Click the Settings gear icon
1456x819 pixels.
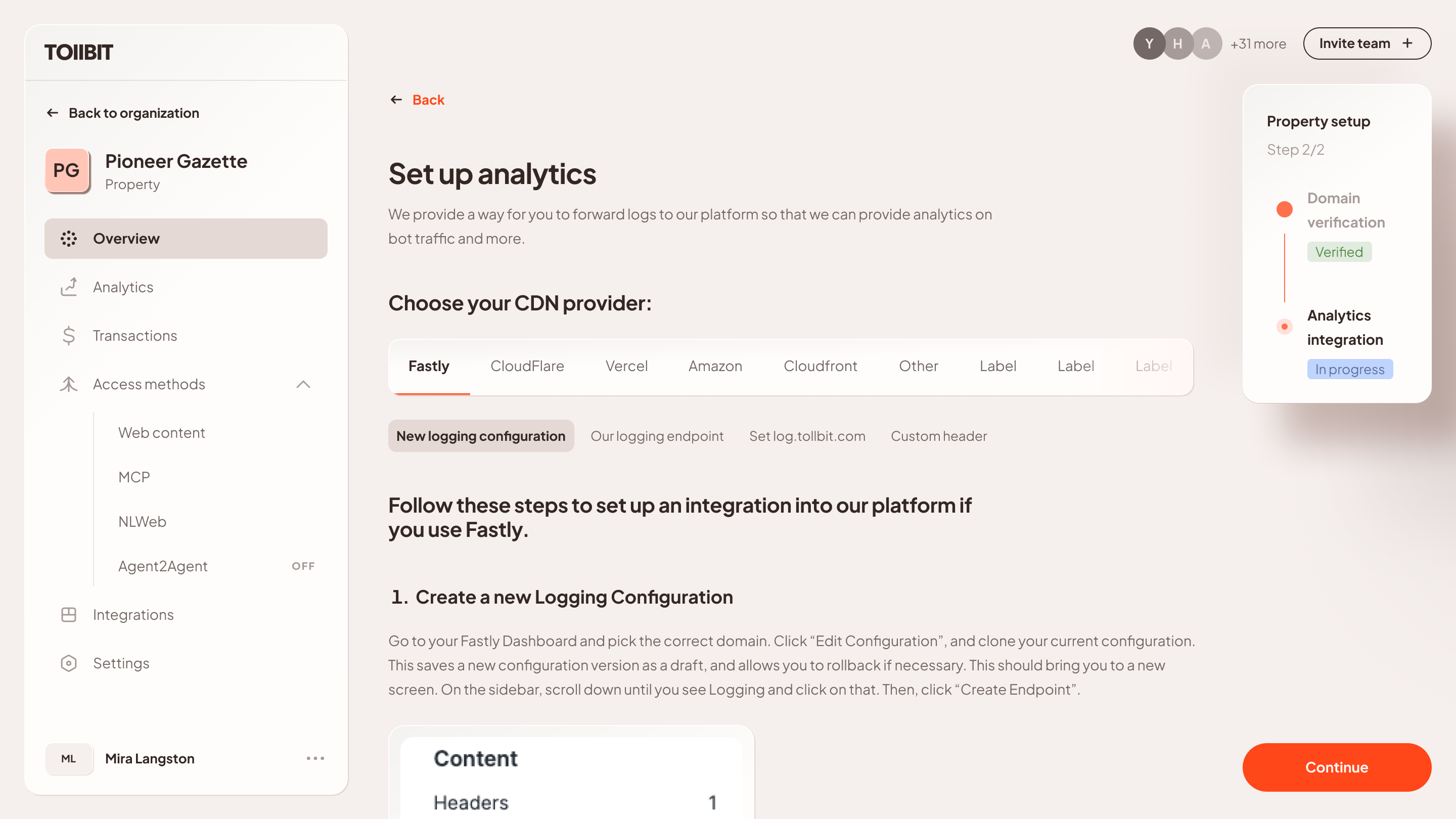point(68,663)
